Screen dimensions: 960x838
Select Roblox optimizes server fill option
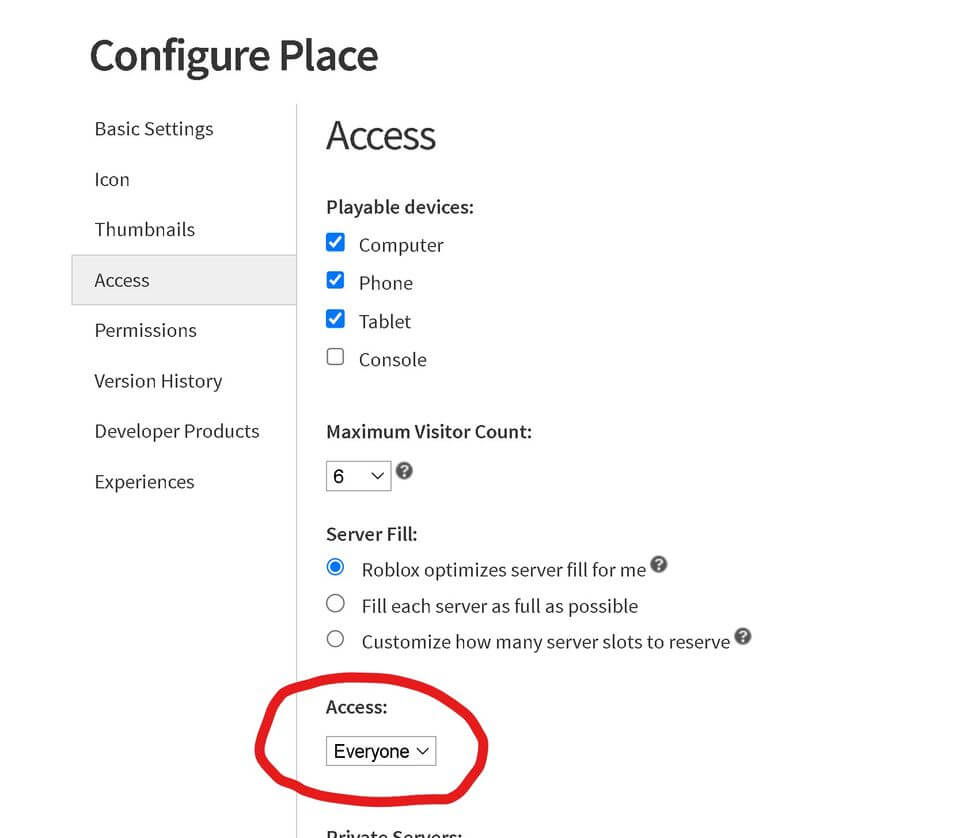(336, 568)
